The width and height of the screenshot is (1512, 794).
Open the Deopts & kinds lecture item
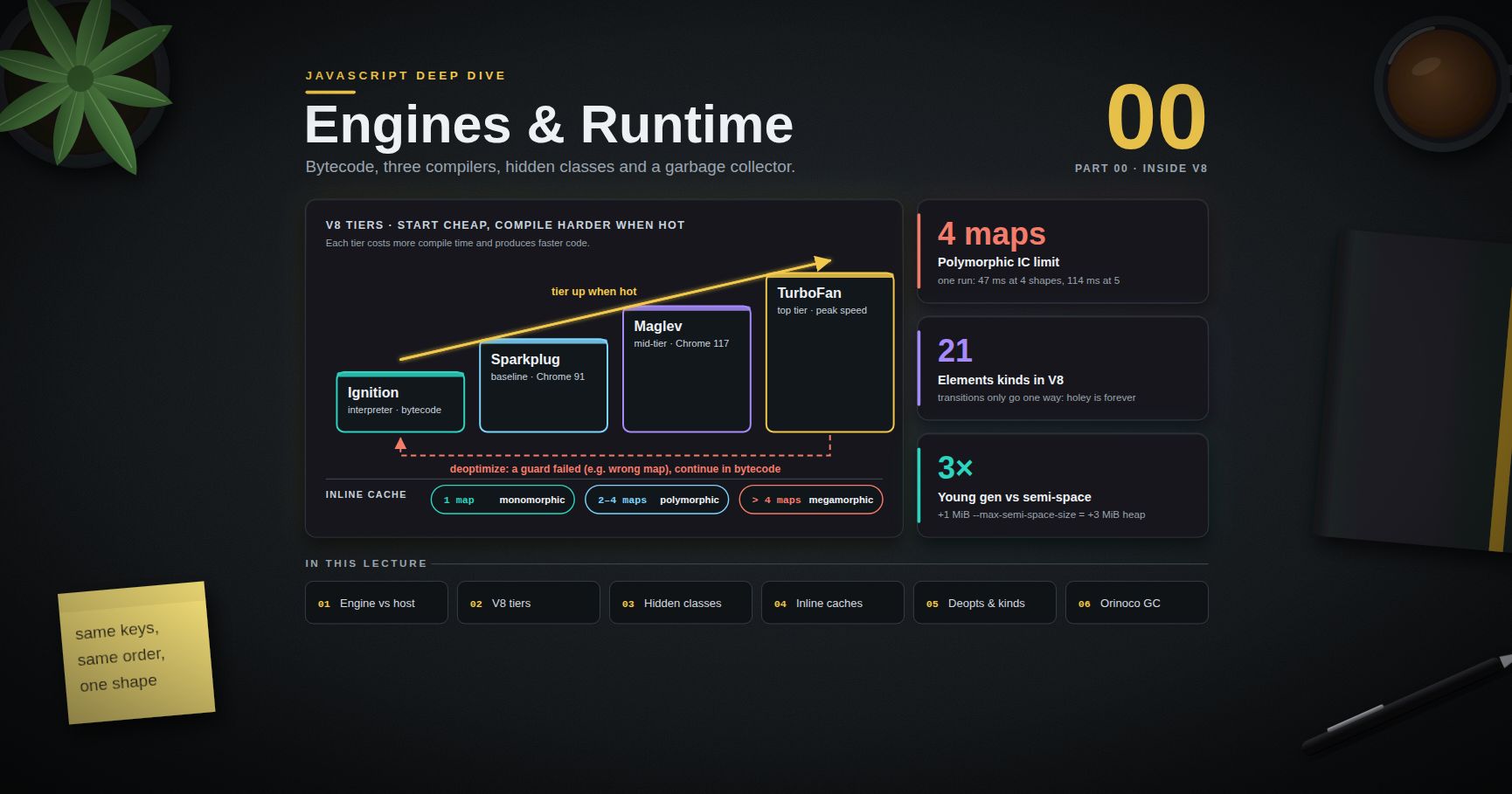pos(984,603)
